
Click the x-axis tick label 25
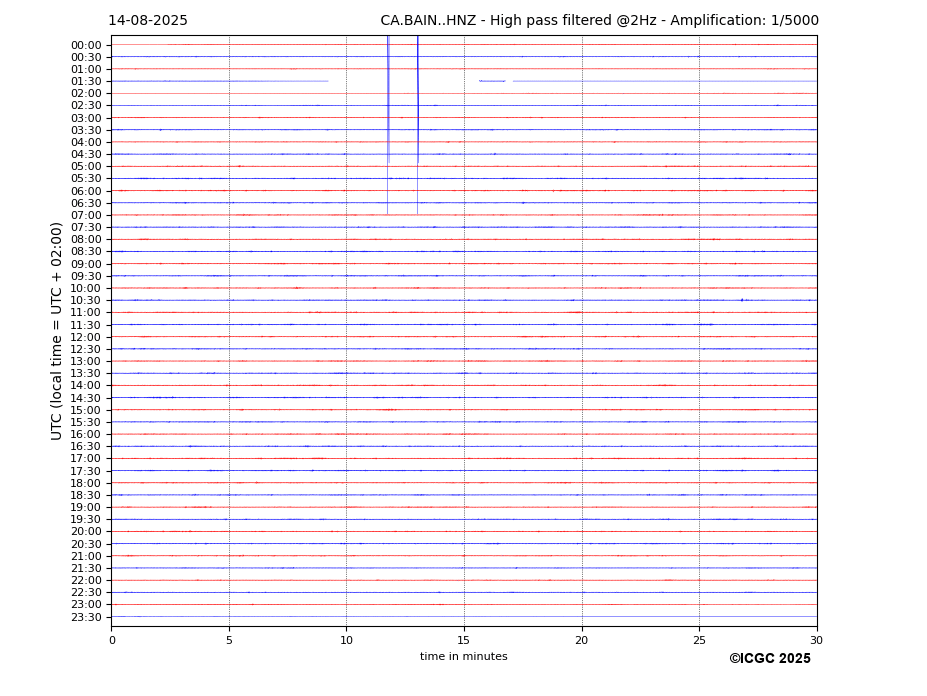[x=699, y=640]
